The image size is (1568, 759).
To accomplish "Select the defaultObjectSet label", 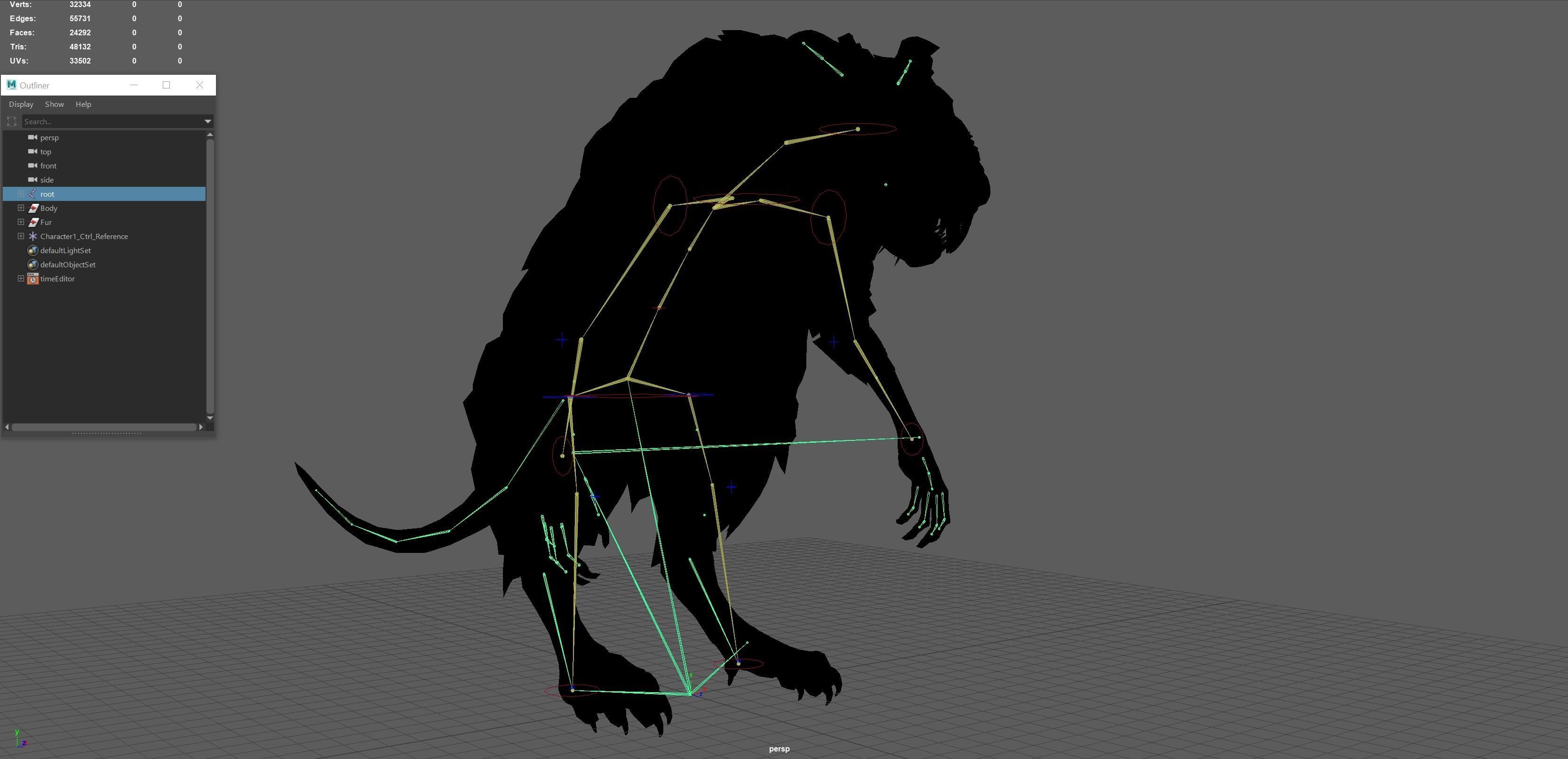I will coord(68,264).
